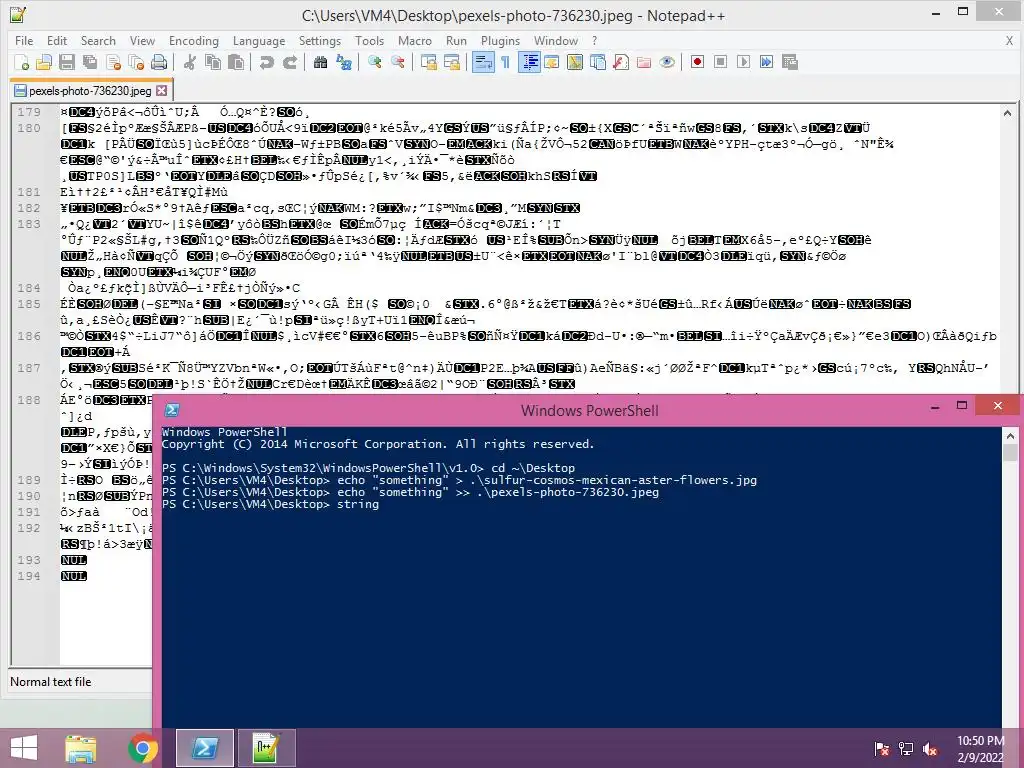Toggle synchronize vertical scrolling
The width and height of the screenshot is (1024, 768).
click(429, 62)
